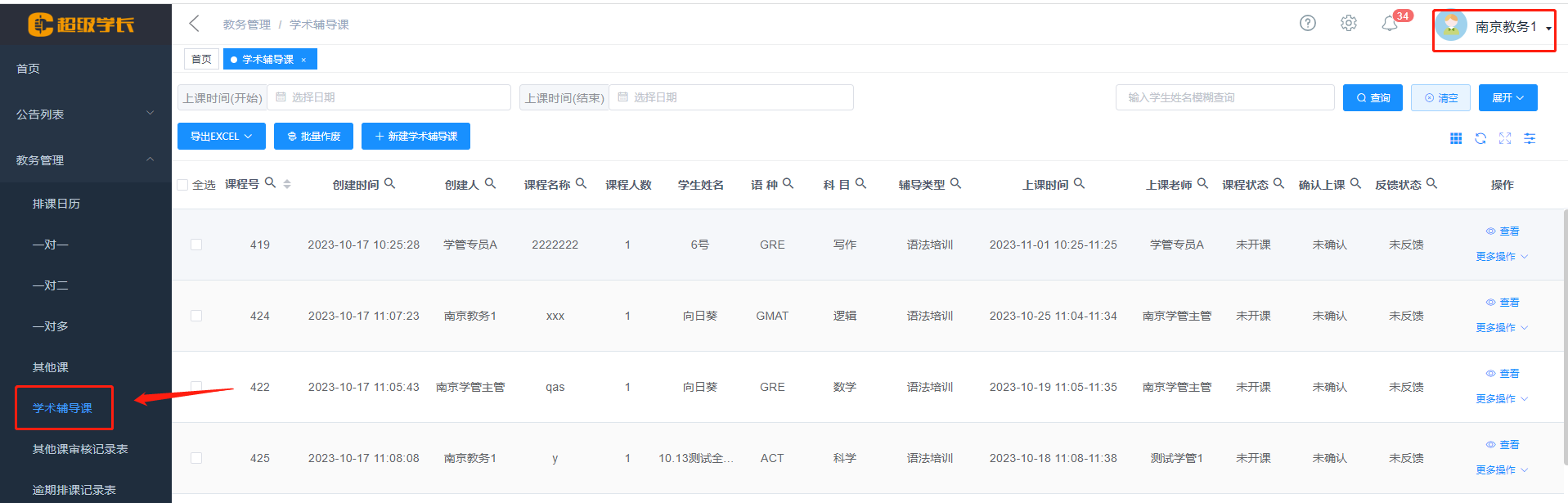Click the back arrow in header
This screenshot has height=503, width=1568.
point(194,24)
